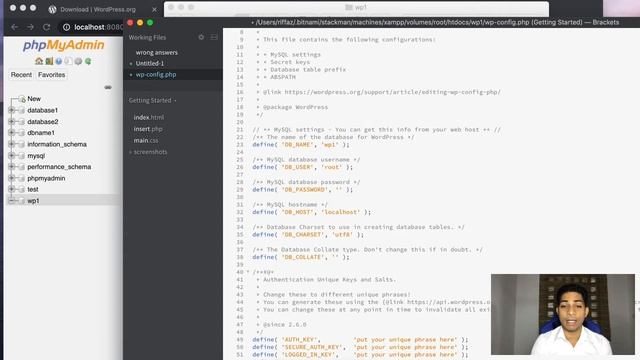This screenshot has height=360, width=640.
Task: Switch to the Favorites tab in phpMyAdmin
Action: tap(51, 75)
